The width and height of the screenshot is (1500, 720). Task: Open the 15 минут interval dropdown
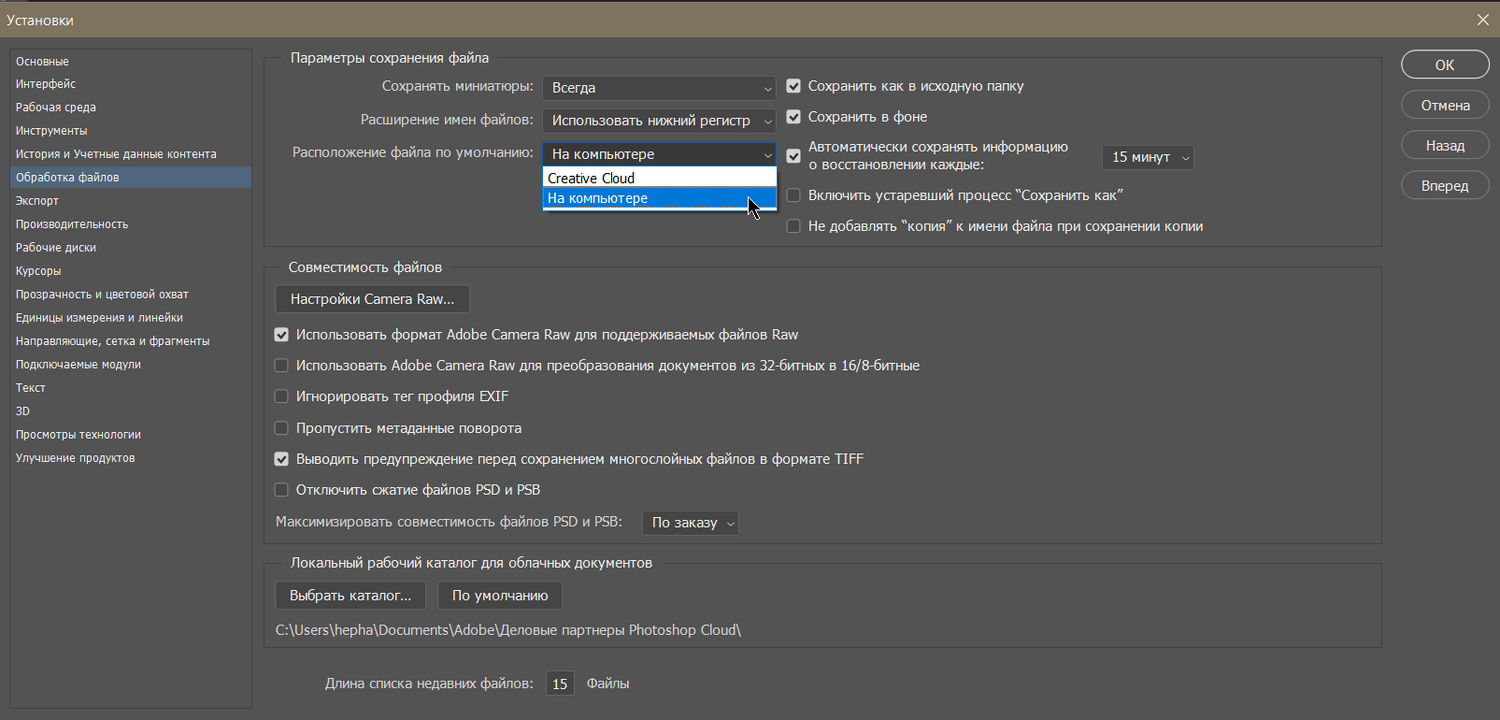point(1148,157)
